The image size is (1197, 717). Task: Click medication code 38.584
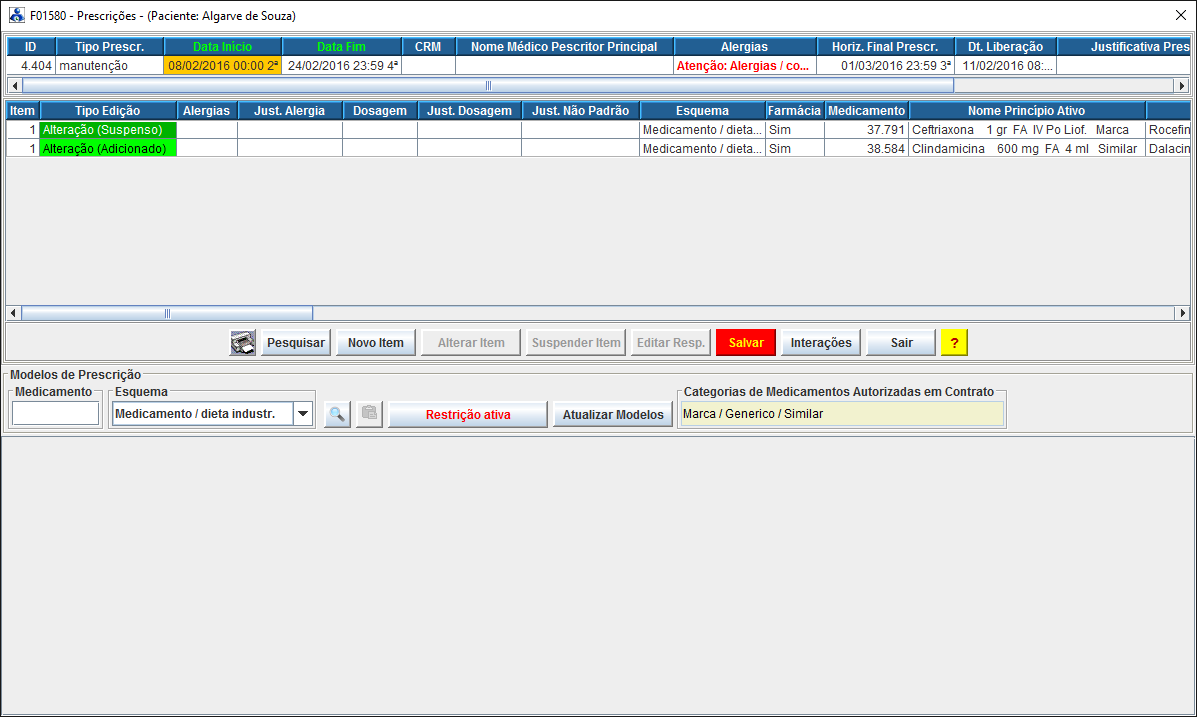click(x=866, y=149)
